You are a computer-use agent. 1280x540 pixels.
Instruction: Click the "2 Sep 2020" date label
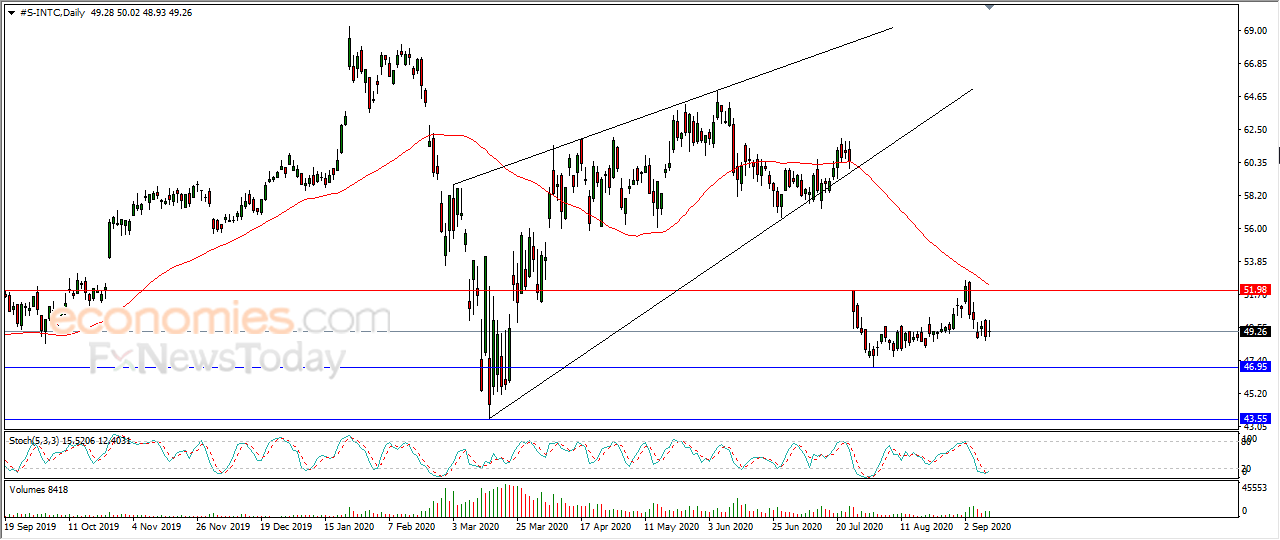pos(988,525)
